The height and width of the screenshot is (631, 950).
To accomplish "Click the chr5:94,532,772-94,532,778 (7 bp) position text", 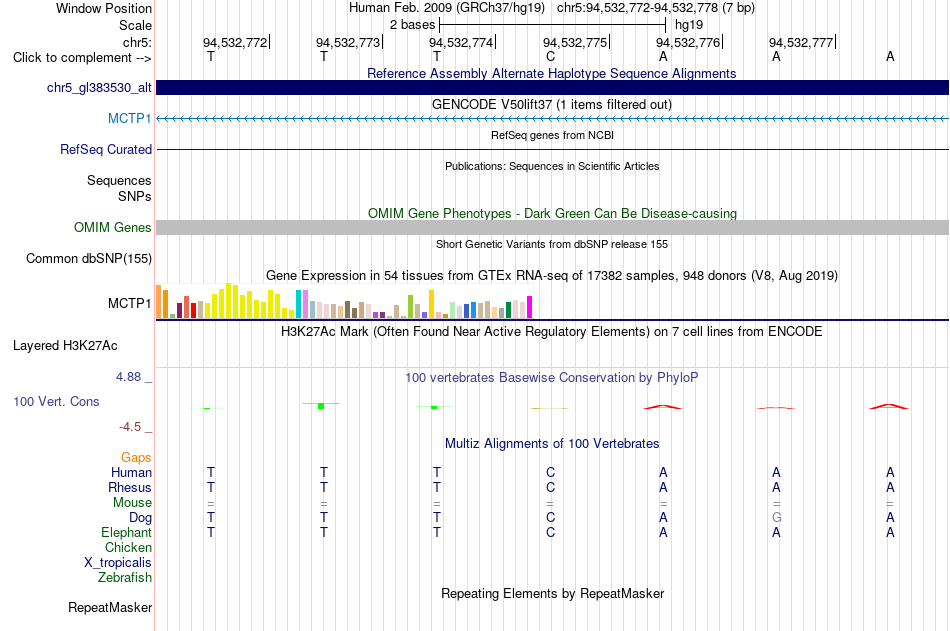I will tap(656, 8).
